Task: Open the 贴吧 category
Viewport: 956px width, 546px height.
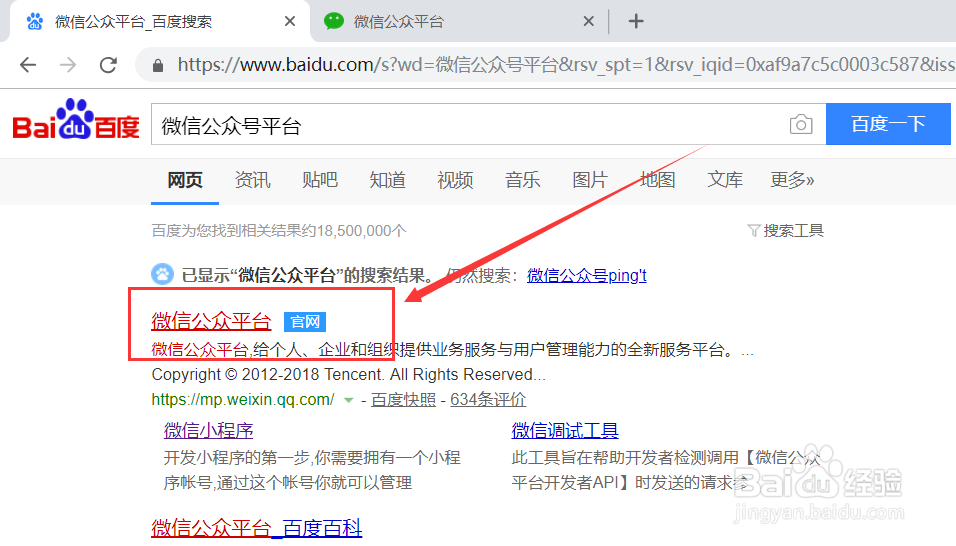Action: tap(320, 180)
